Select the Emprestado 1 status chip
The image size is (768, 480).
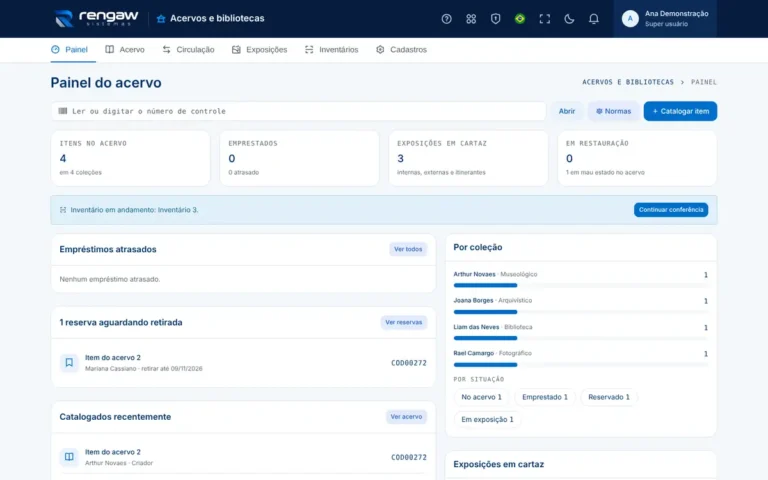545,397
